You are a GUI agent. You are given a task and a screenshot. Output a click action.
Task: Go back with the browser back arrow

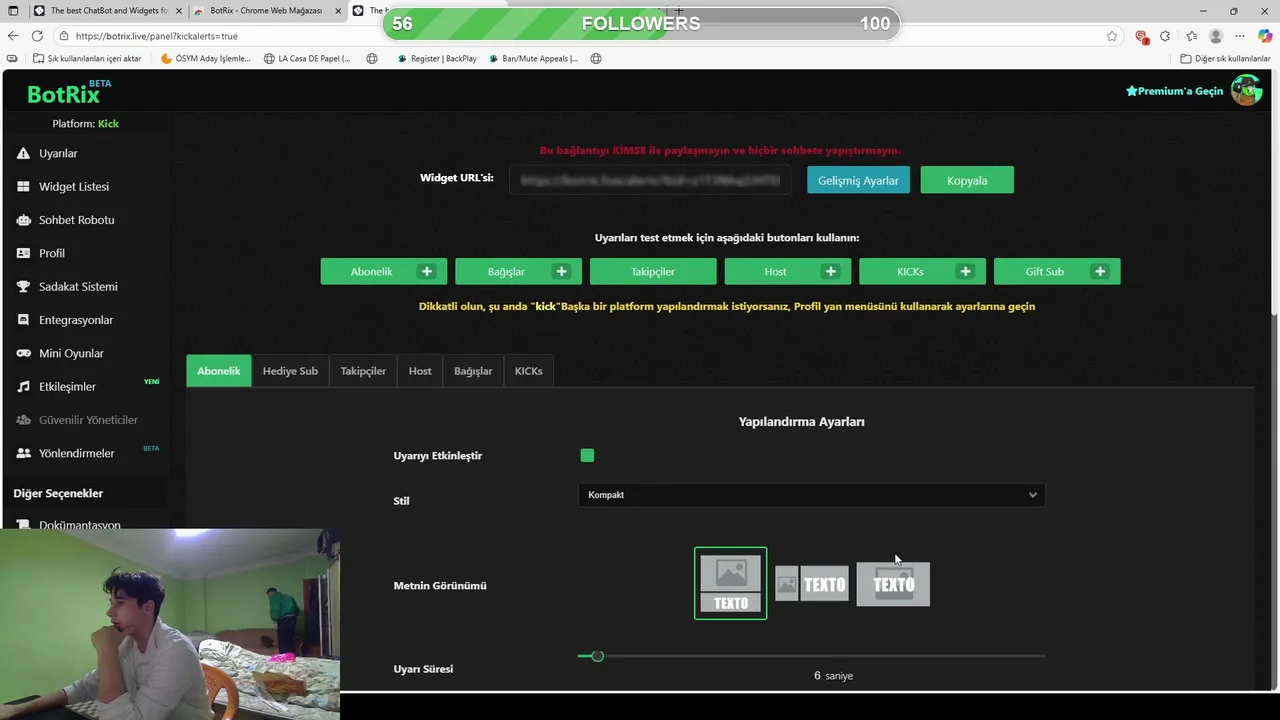(x=13, y=36)
